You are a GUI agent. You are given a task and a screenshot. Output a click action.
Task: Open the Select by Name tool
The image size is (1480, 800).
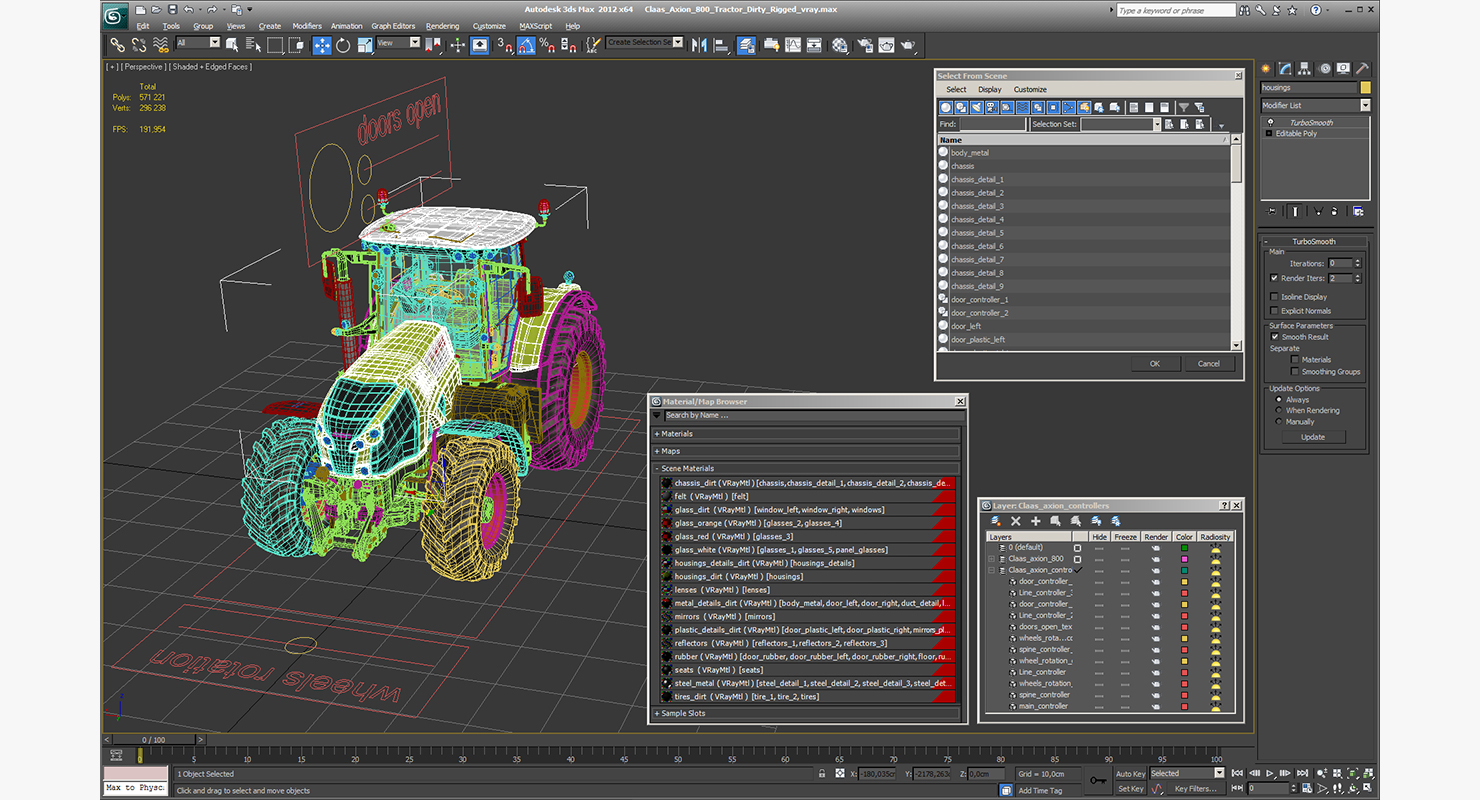click(253, 45)
